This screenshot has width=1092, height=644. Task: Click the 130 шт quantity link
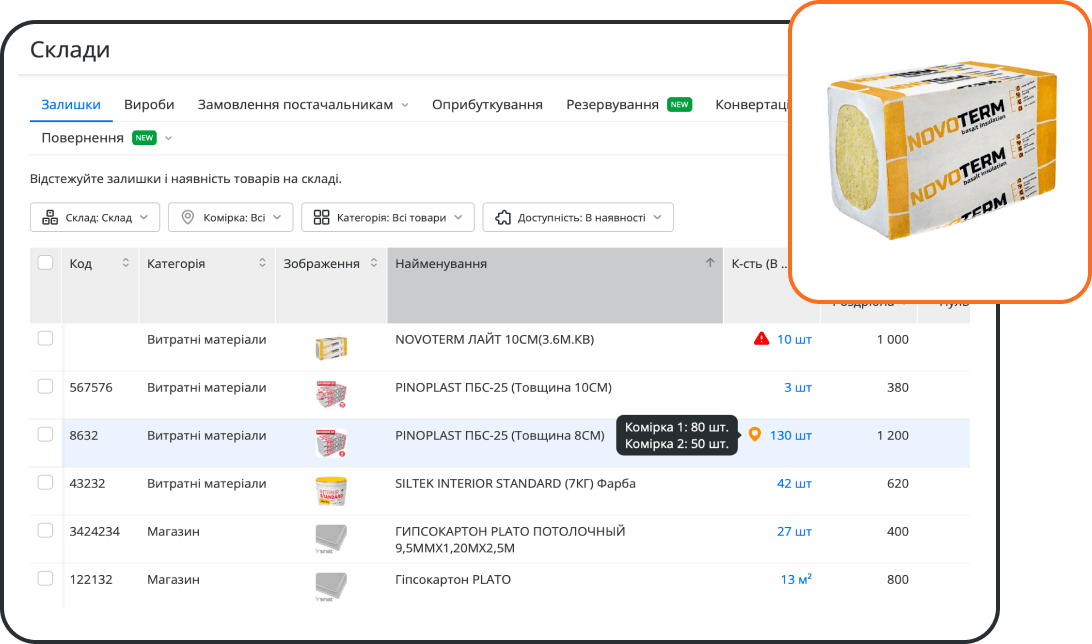pos(790,435)
